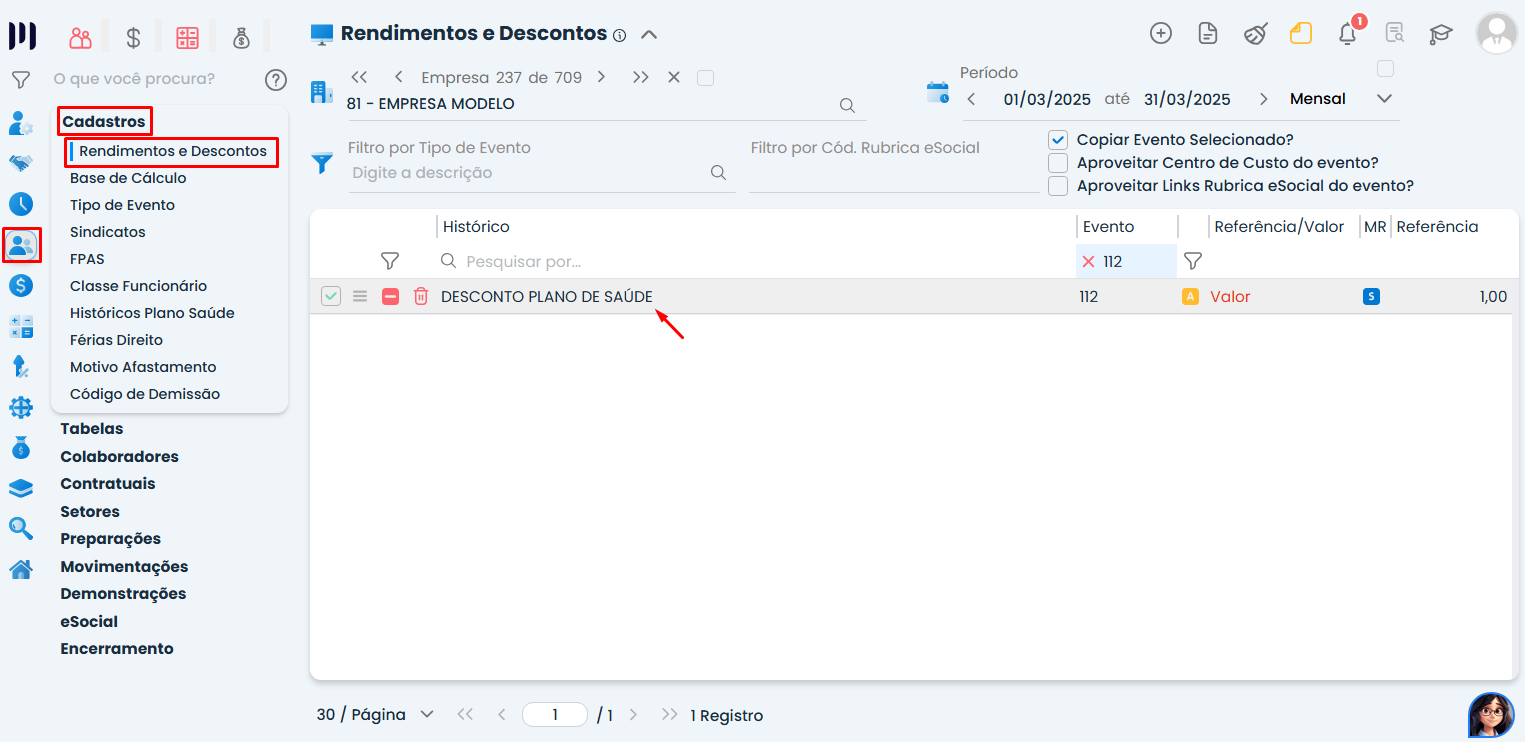Uncheck Copiar Evento Selecionado checkbox
The height and width of the screenshot is (742, 1525).
[x=1058, y=140]
